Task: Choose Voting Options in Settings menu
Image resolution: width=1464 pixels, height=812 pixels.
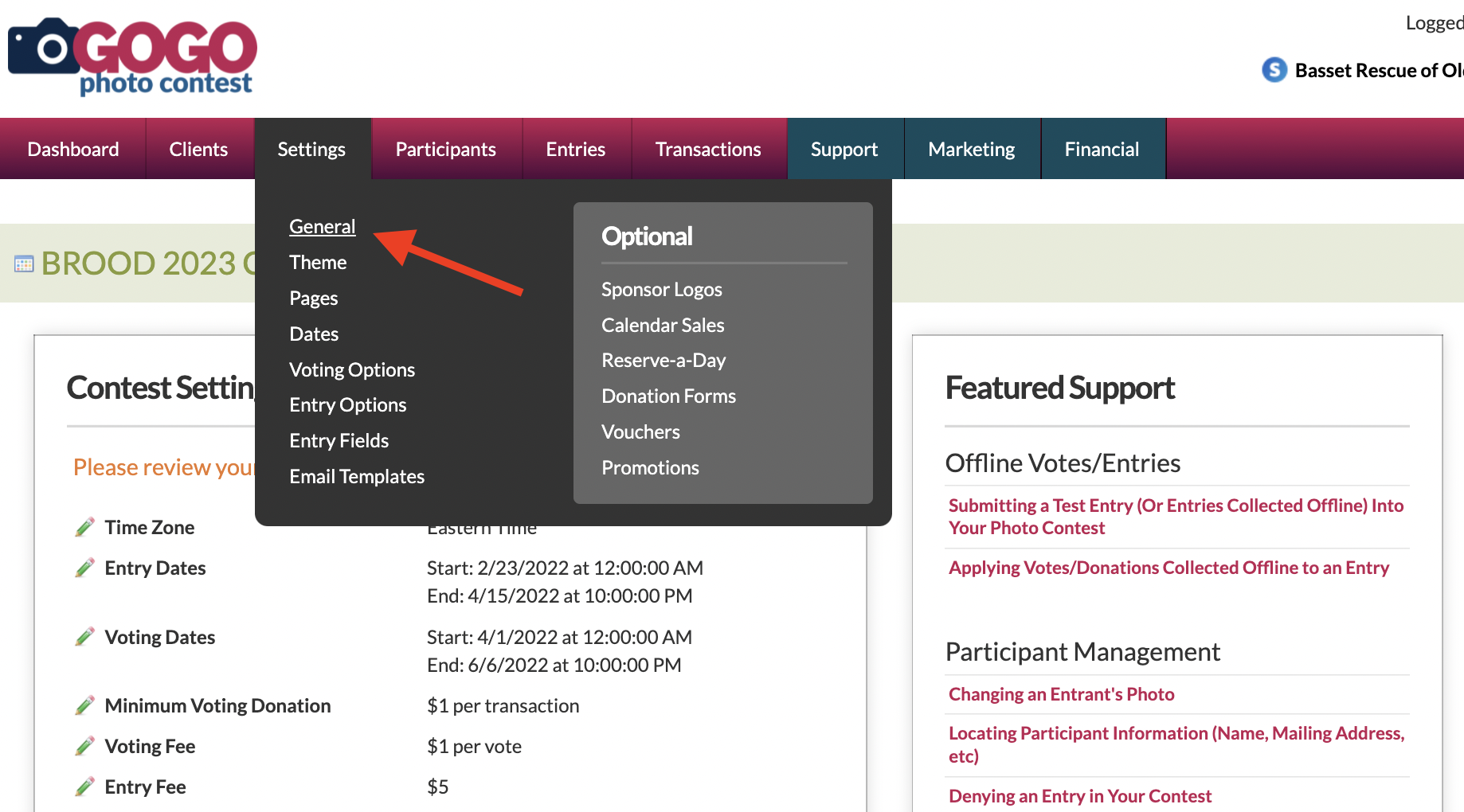Action: click(x=351, y=369)
